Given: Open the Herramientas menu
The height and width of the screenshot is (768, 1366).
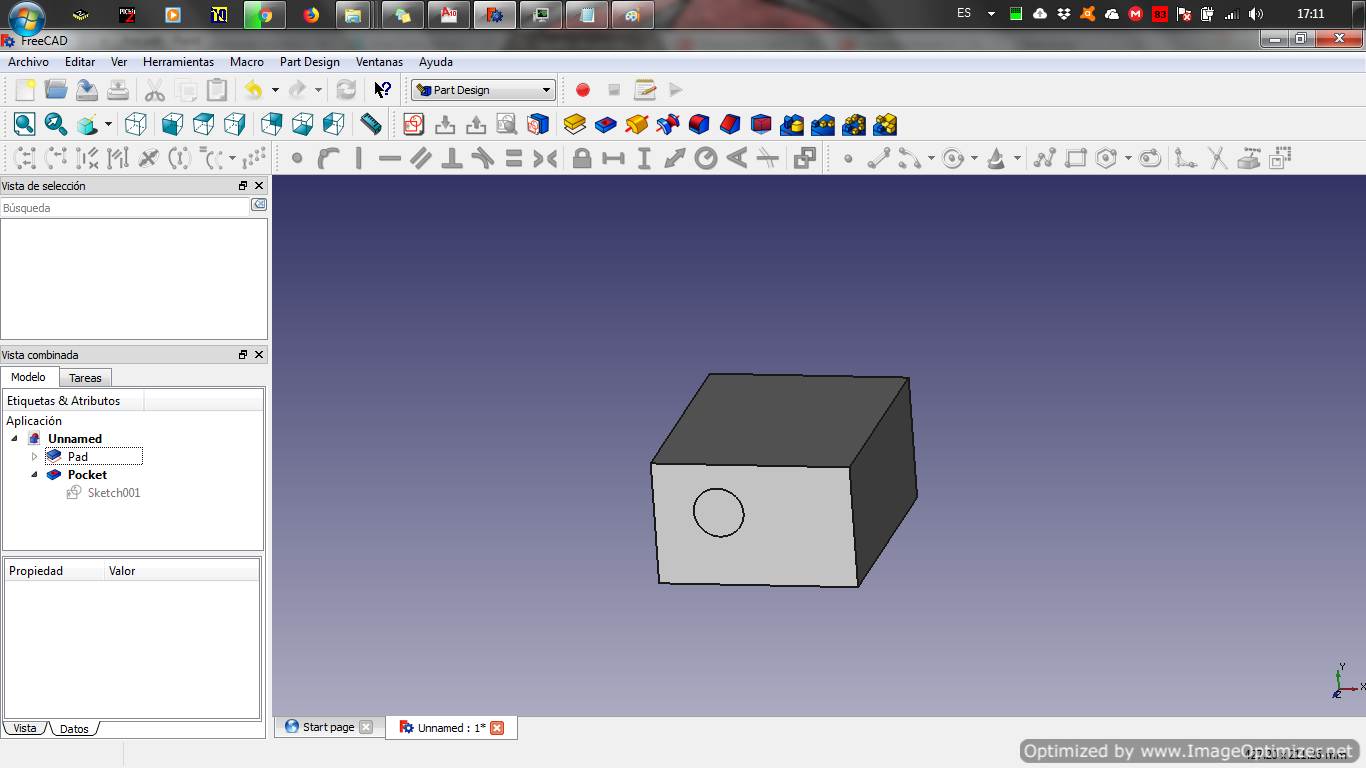Looking at the screenshot, I should [x=178, y=62].
